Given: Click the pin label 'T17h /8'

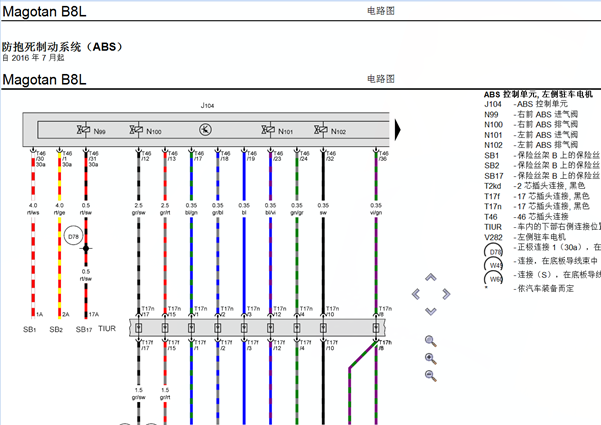Looking at the screenshot, I should coord(385,345).
